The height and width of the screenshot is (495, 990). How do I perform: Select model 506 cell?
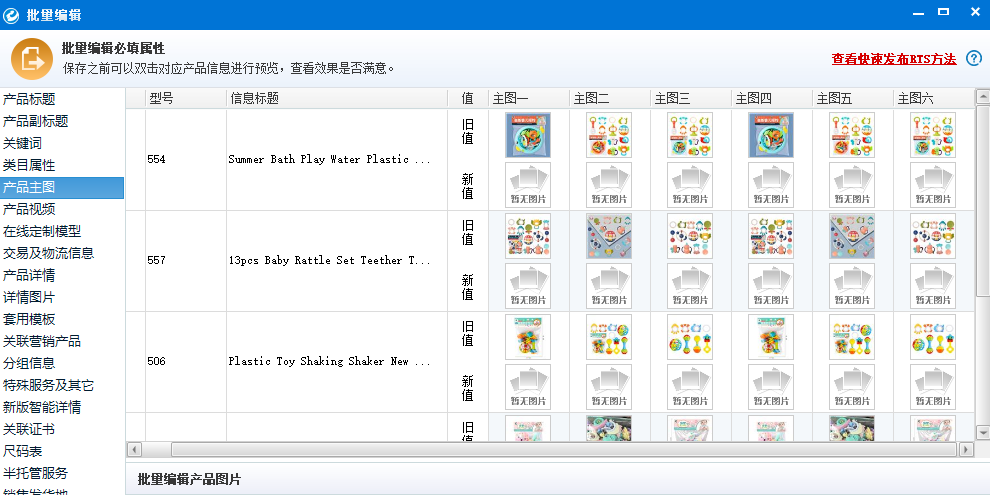[x=186, y=362]
